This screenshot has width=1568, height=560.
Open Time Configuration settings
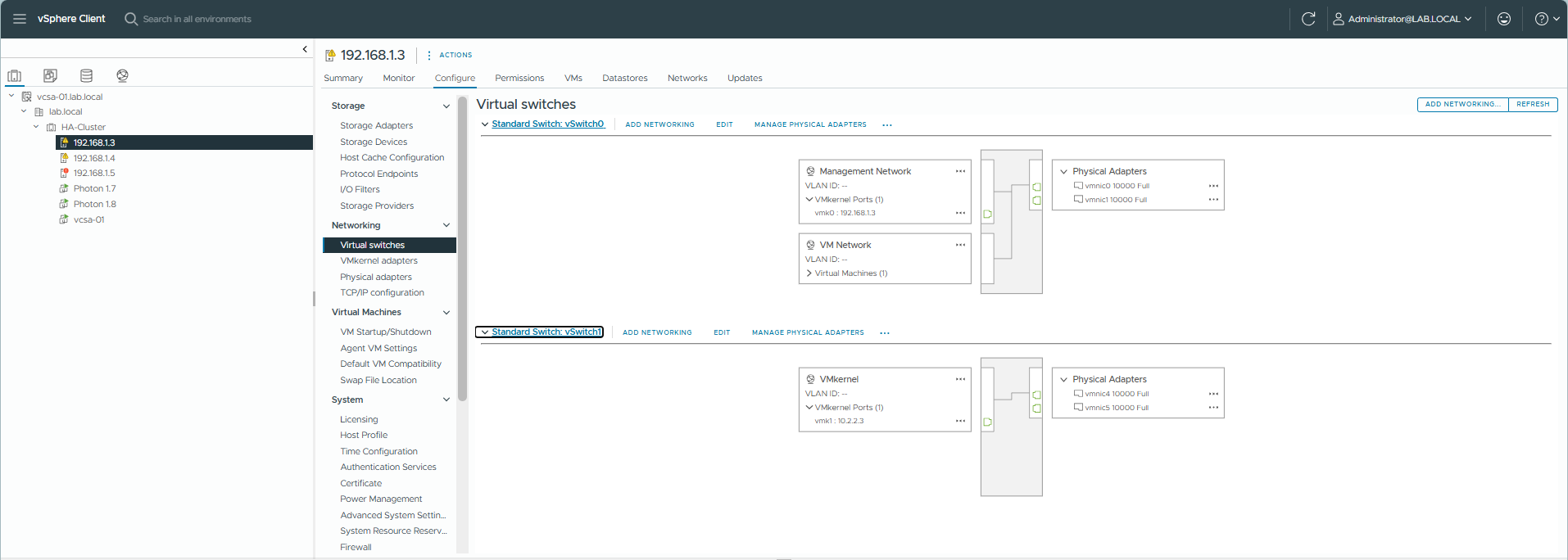378,451
